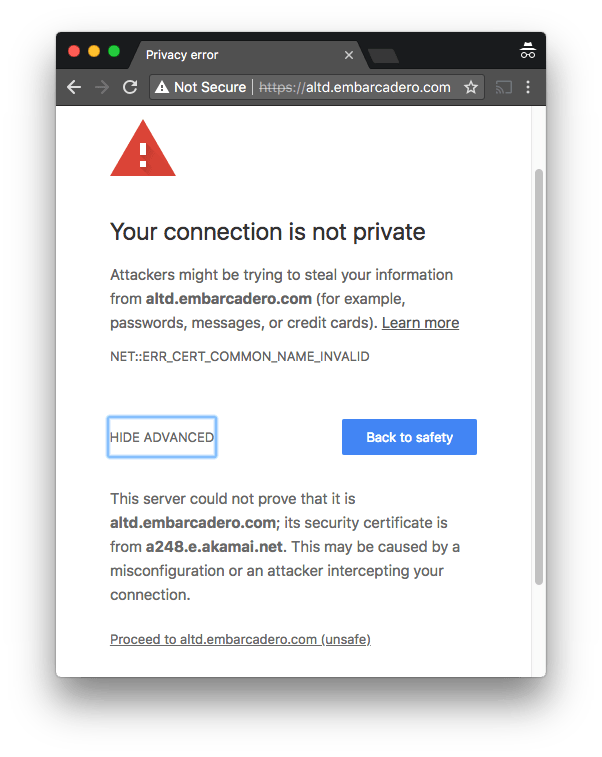Collapse details with HIDE ADVANCED
602x757 pixels.
tap(162, 437)
